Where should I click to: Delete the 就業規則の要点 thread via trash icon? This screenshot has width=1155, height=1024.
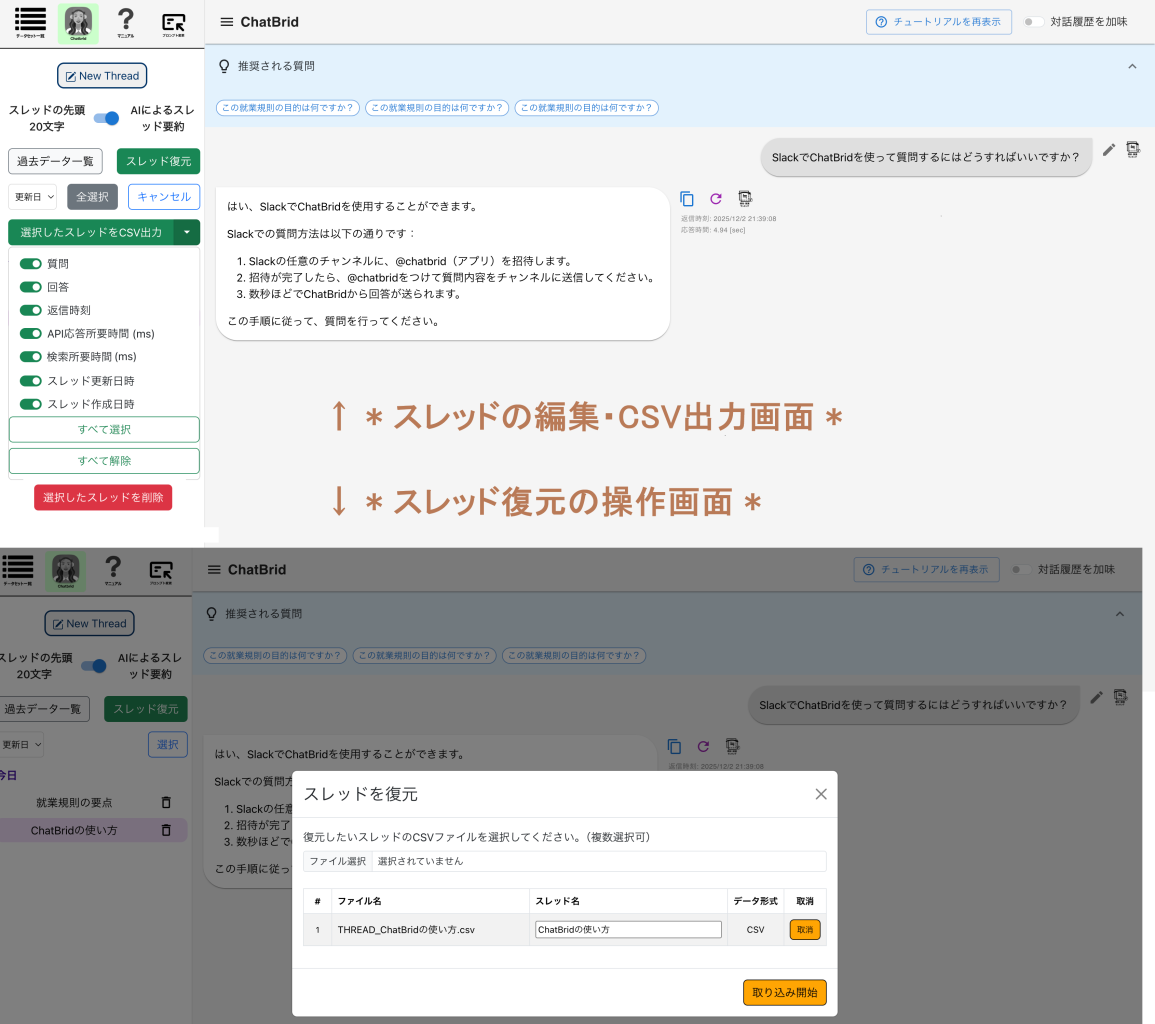pyautogui.click(x=166, y=802)
